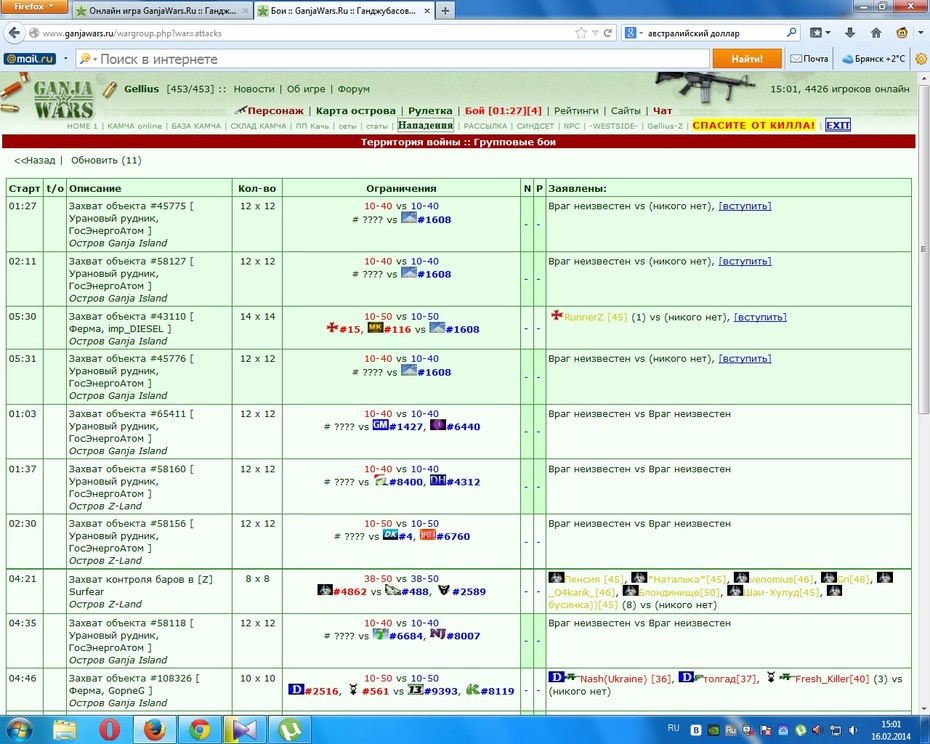Open Почта mail toolbar button
This screenshot has width=930, height=744.
(809, 59)
